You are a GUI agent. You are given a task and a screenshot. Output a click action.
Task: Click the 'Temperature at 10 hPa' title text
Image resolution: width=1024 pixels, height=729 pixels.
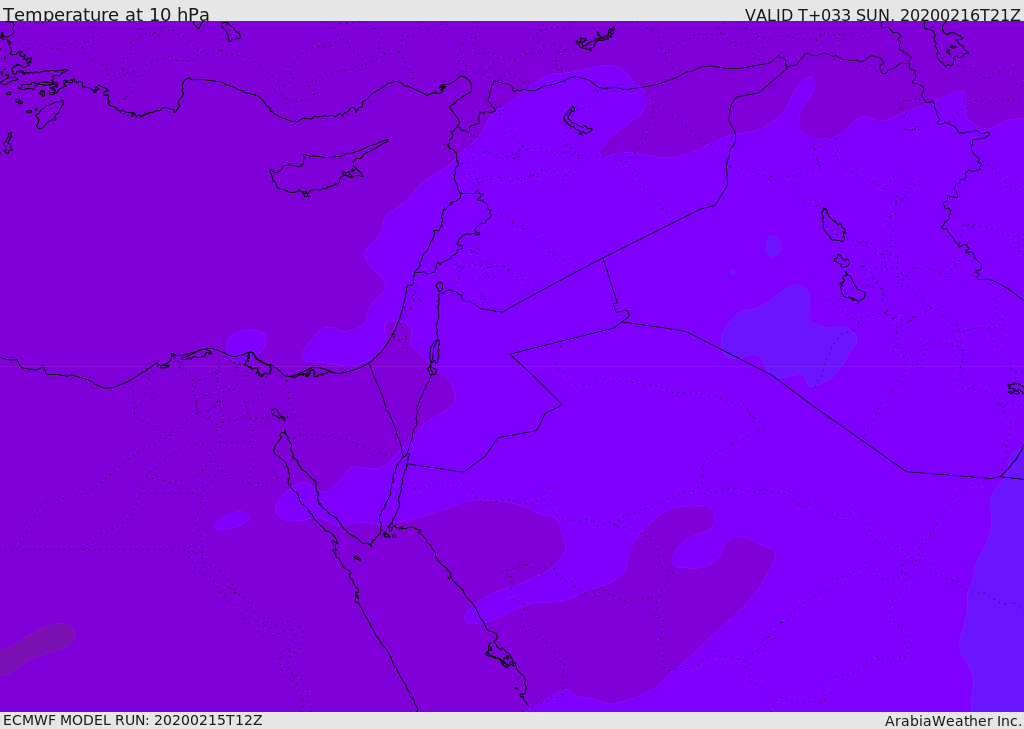pyautogui.click(x=106, y=14)
